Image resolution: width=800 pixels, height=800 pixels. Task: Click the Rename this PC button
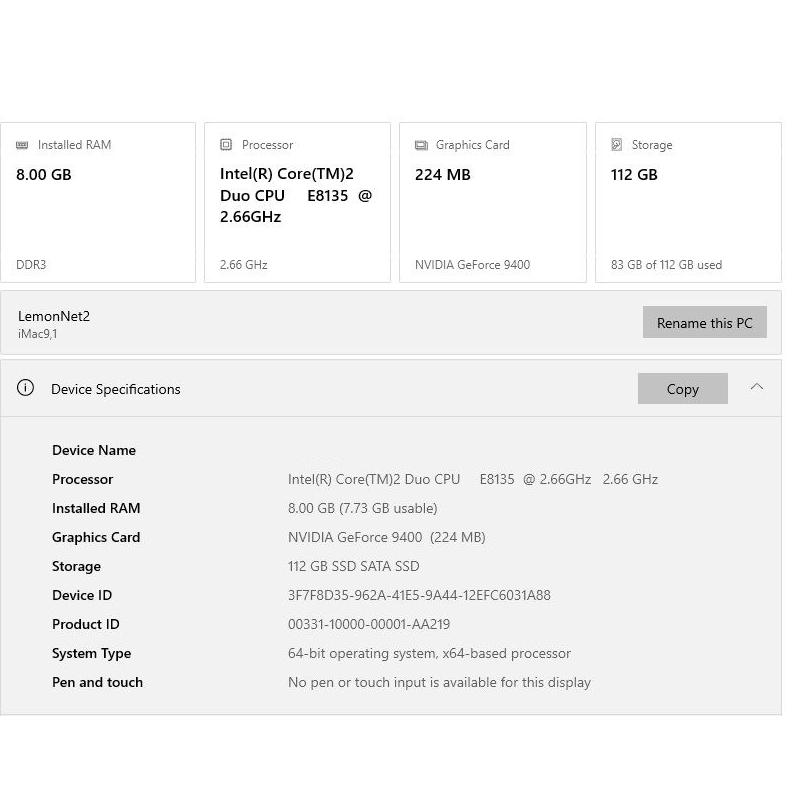[x=705, y=322]
